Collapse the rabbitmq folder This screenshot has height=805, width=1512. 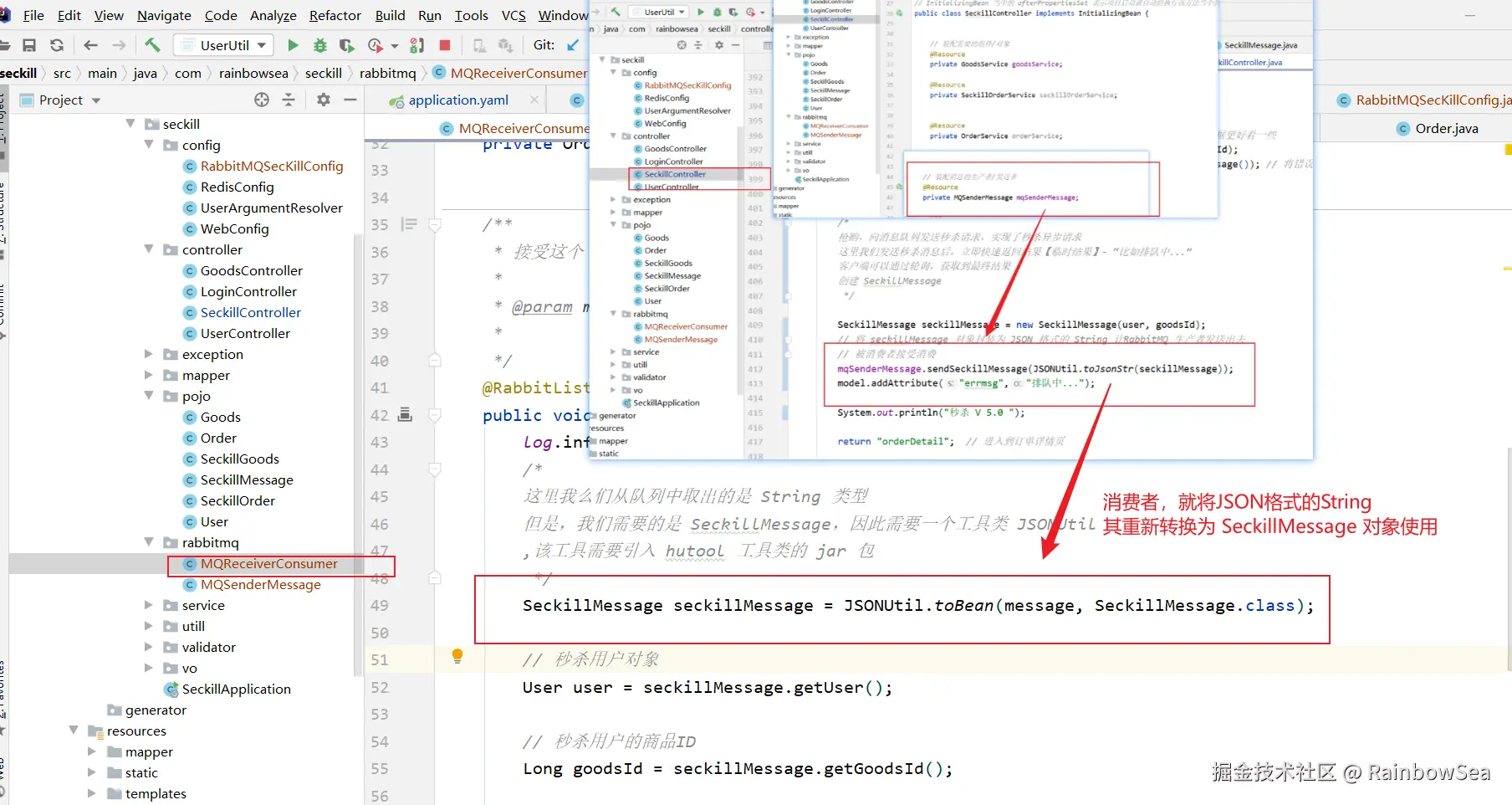[149, 542]
